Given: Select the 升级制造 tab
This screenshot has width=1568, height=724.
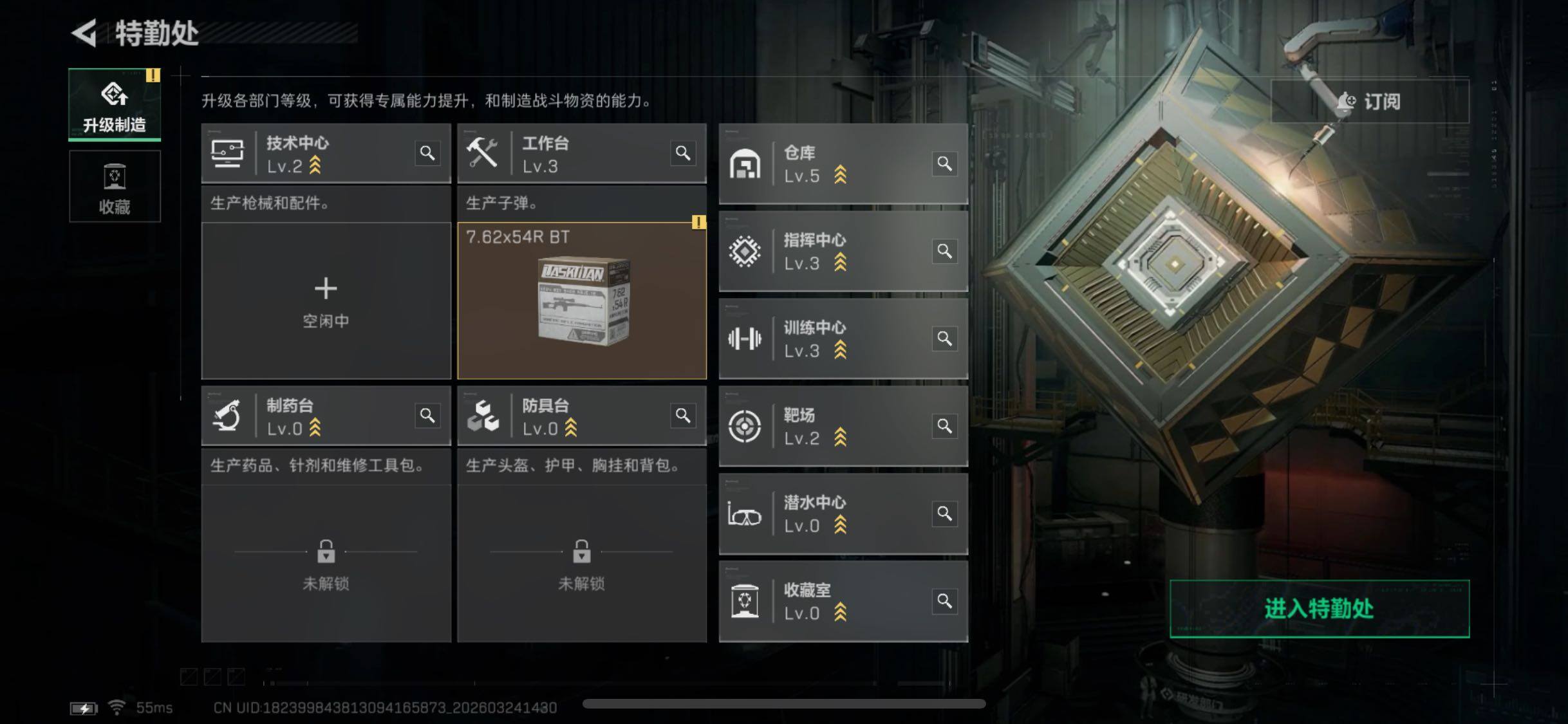Looking at the screenshot, I should [x=115, y=104].
